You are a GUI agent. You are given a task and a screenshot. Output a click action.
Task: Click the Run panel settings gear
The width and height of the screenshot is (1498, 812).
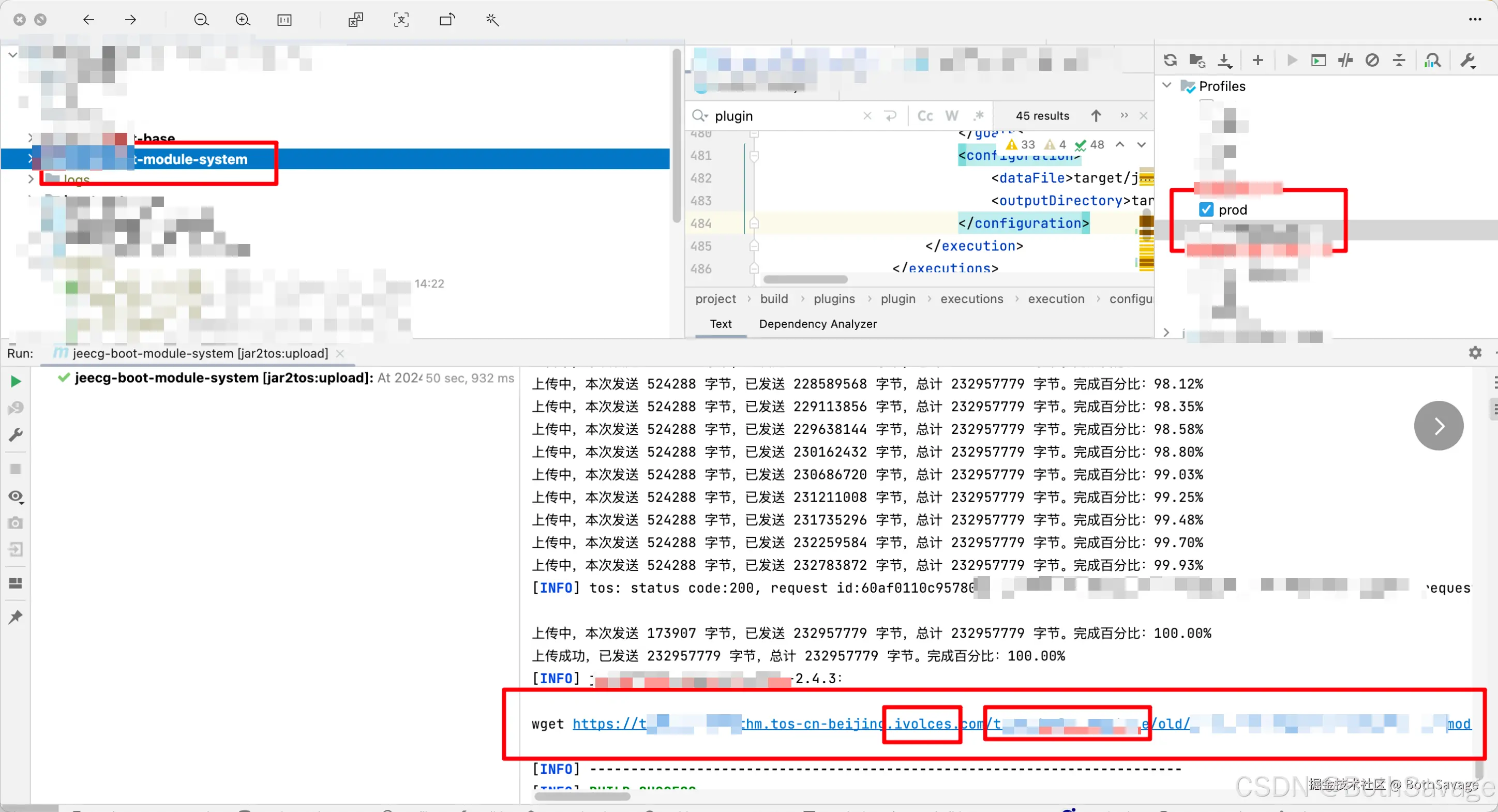coord(1475,353)
